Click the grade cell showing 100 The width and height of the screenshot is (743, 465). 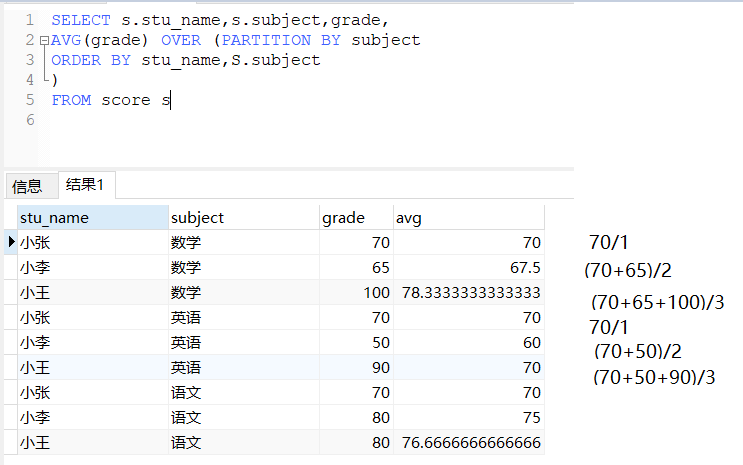(356, 292)
